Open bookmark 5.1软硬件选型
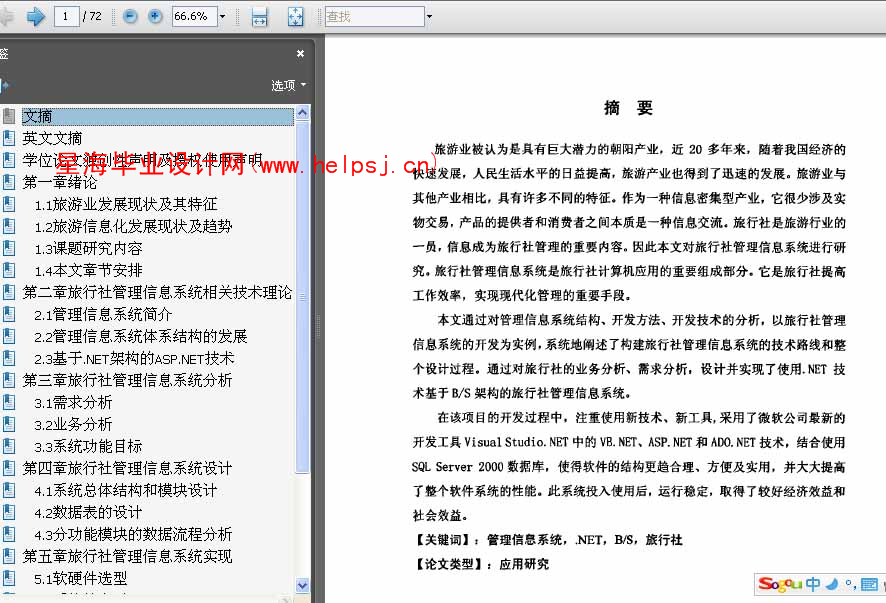The height and width of the screenshot is (603, 886). pyautogui.click(x=80, y=579)
